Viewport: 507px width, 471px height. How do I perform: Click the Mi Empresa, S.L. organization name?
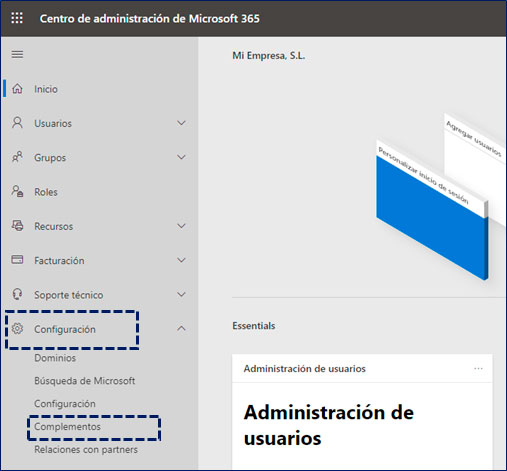coord(269,55)
